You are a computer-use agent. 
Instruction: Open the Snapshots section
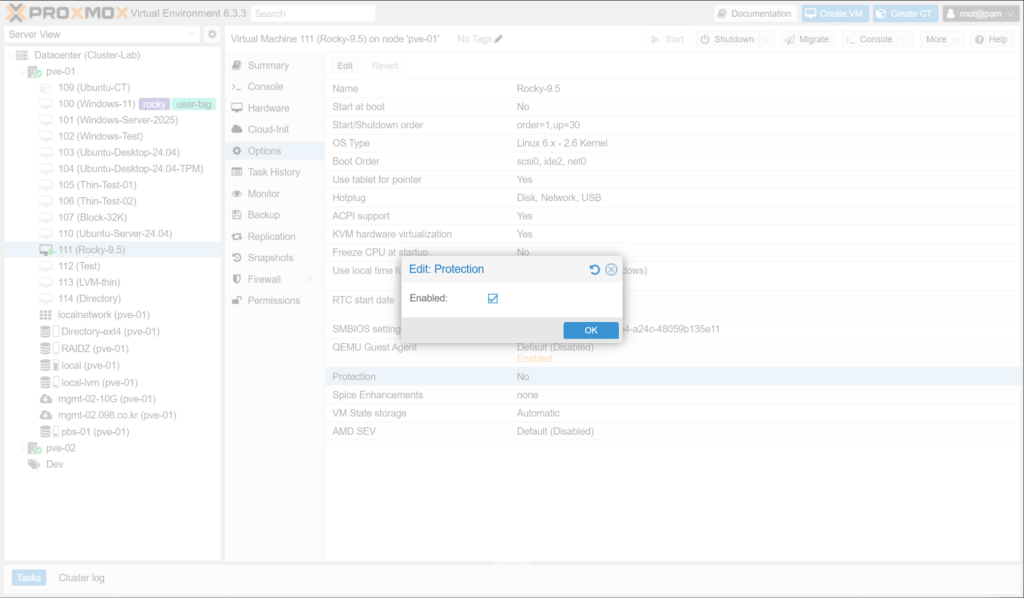click(x=269, y=258)
